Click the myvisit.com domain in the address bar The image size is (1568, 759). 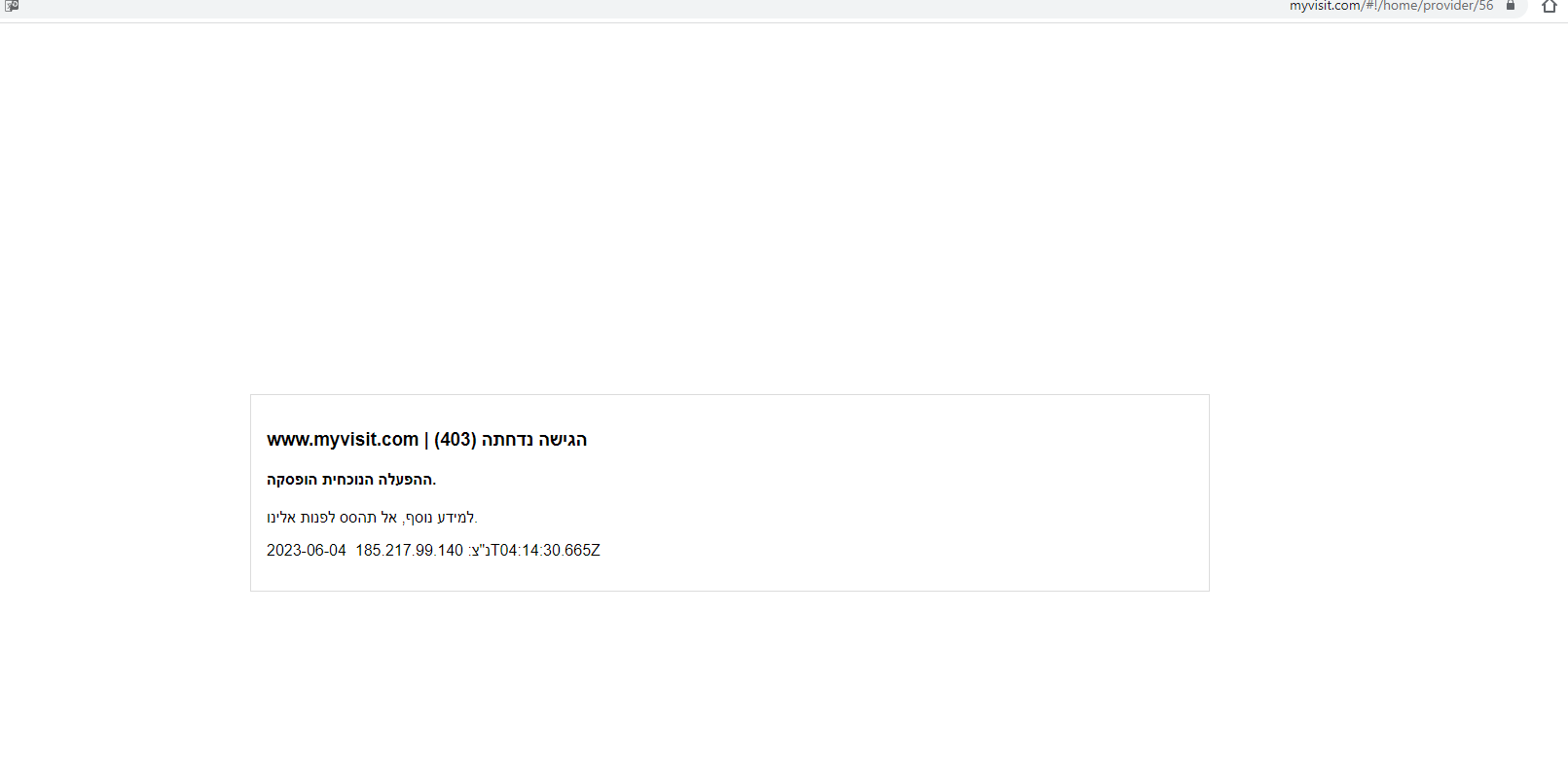(1326, 6)
